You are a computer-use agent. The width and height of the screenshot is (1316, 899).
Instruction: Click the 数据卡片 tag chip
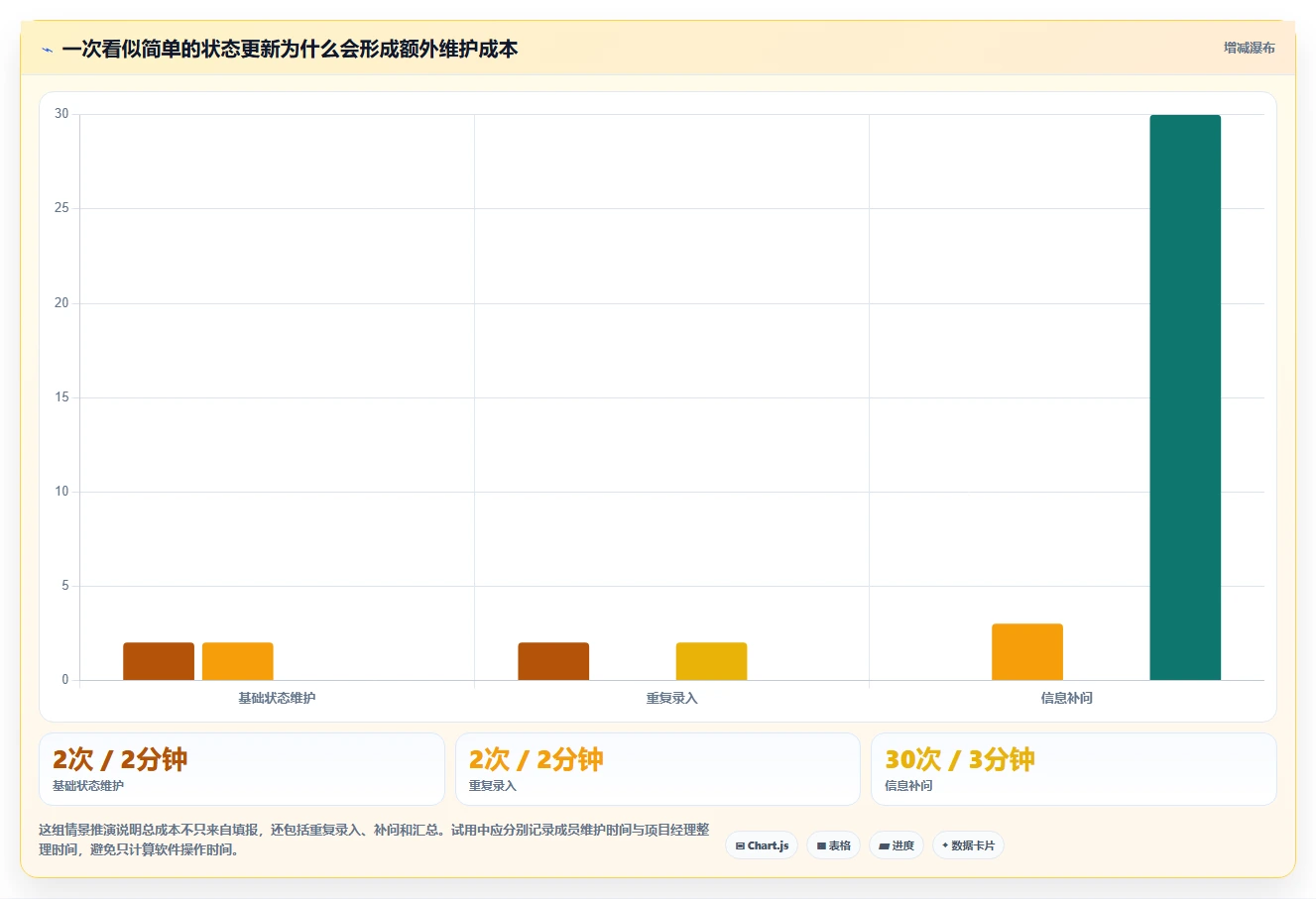968,845
